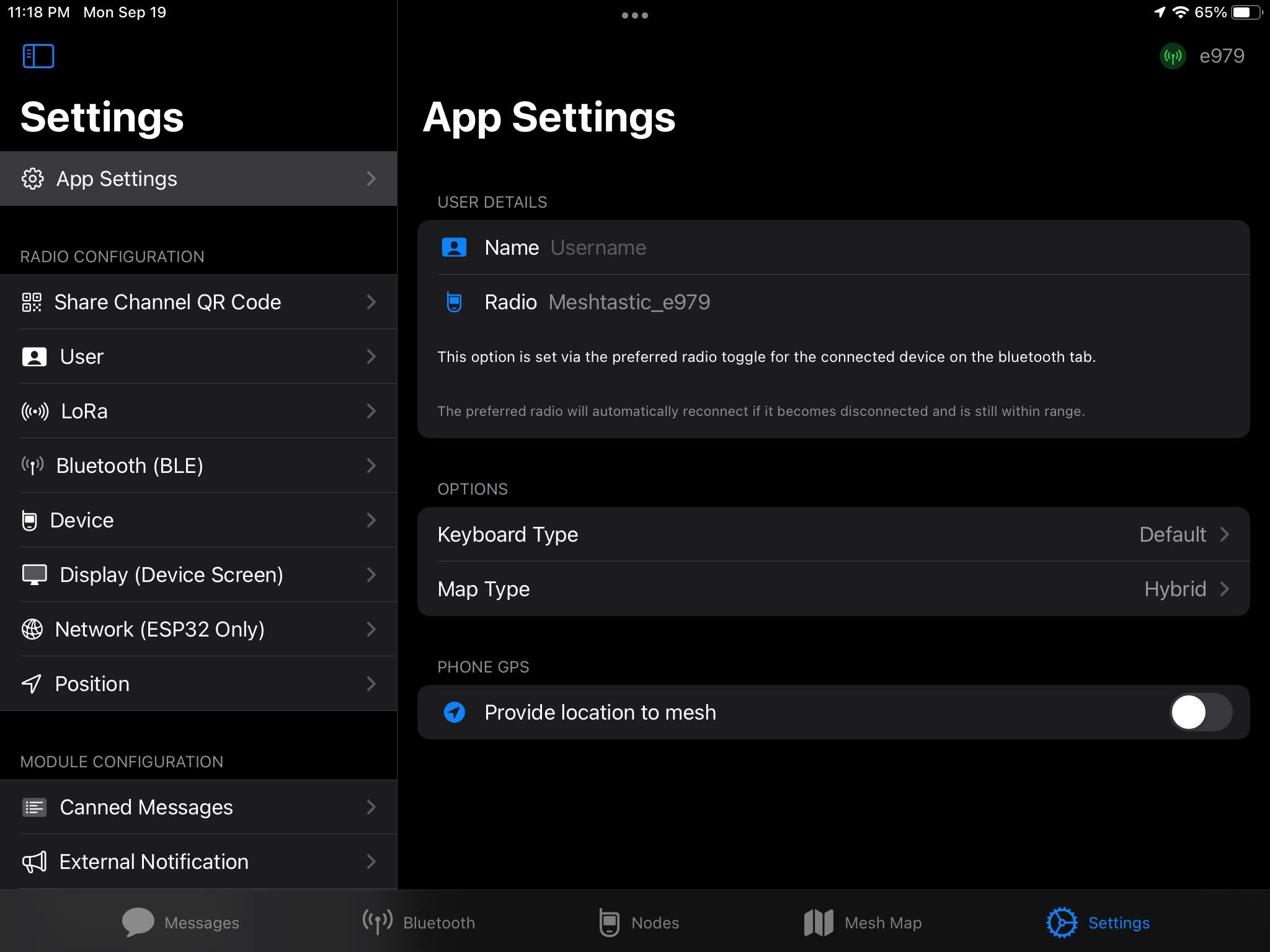Image resolution: width=1270 pixels, height=952 pixels.
Task: Enable the sidebar panel toggle
Action: (x=37, y=55)
